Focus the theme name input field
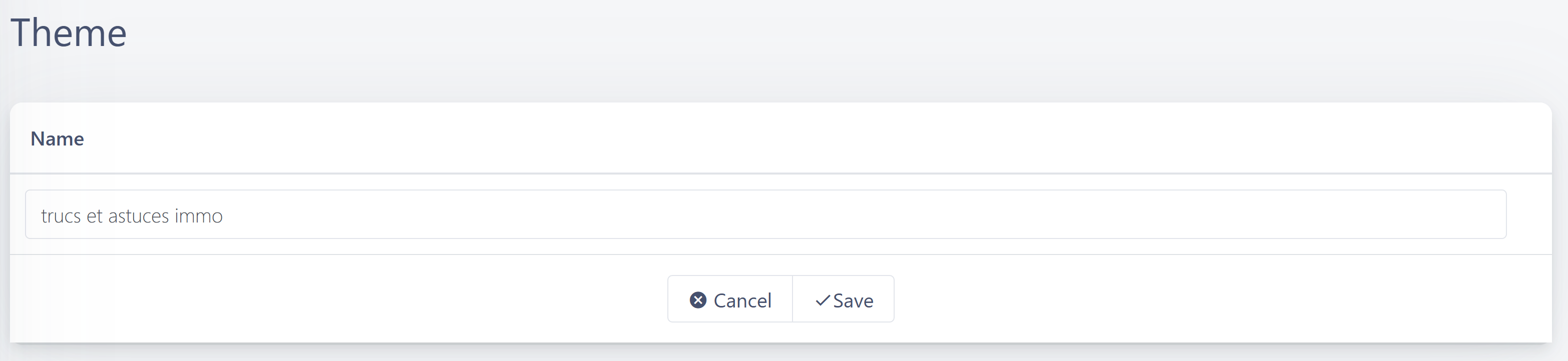This screenshot has height=361, width=1568. [766, 214]
